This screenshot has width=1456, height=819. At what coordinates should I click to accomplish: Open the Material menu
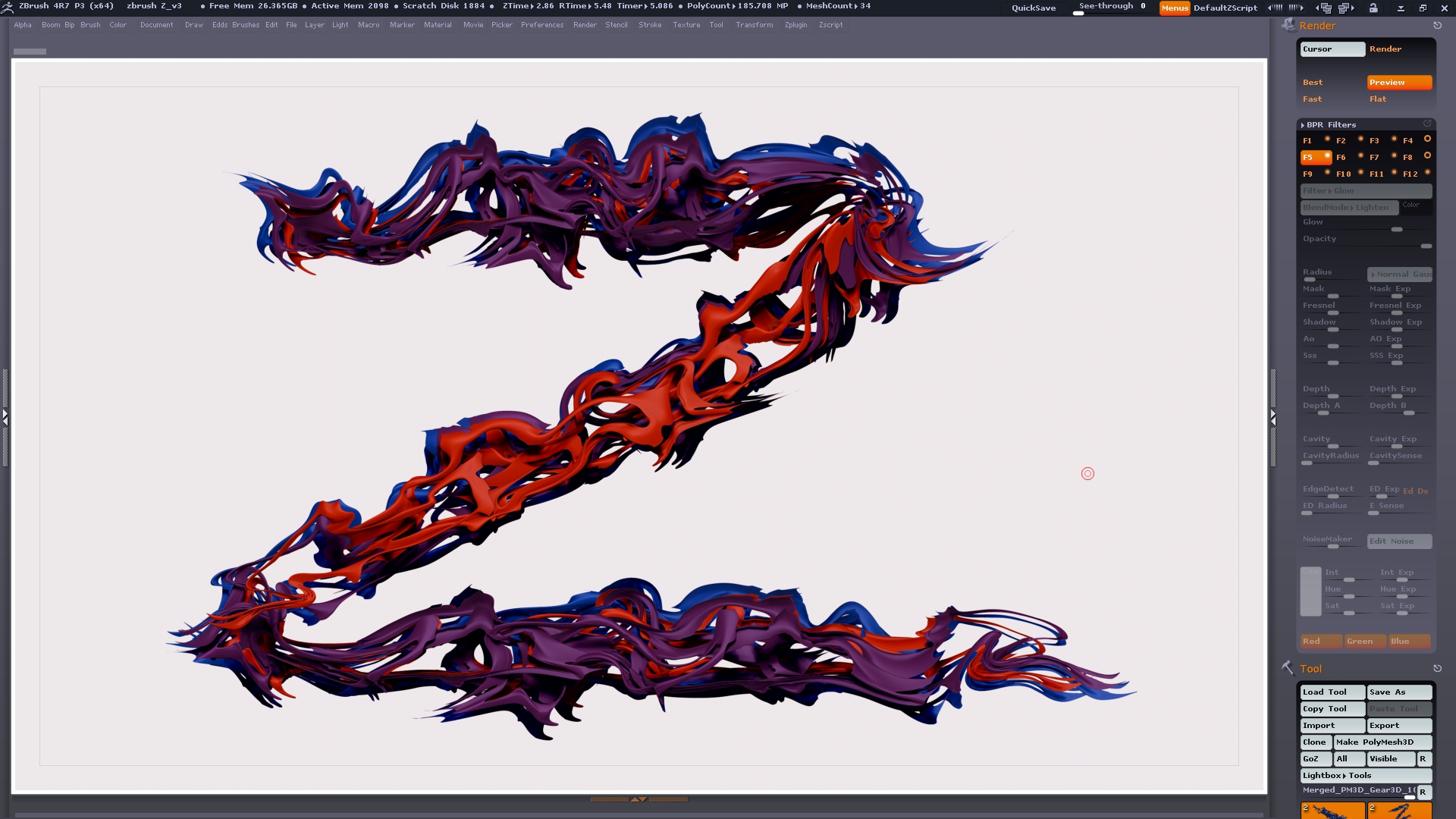tap(438, 25)
